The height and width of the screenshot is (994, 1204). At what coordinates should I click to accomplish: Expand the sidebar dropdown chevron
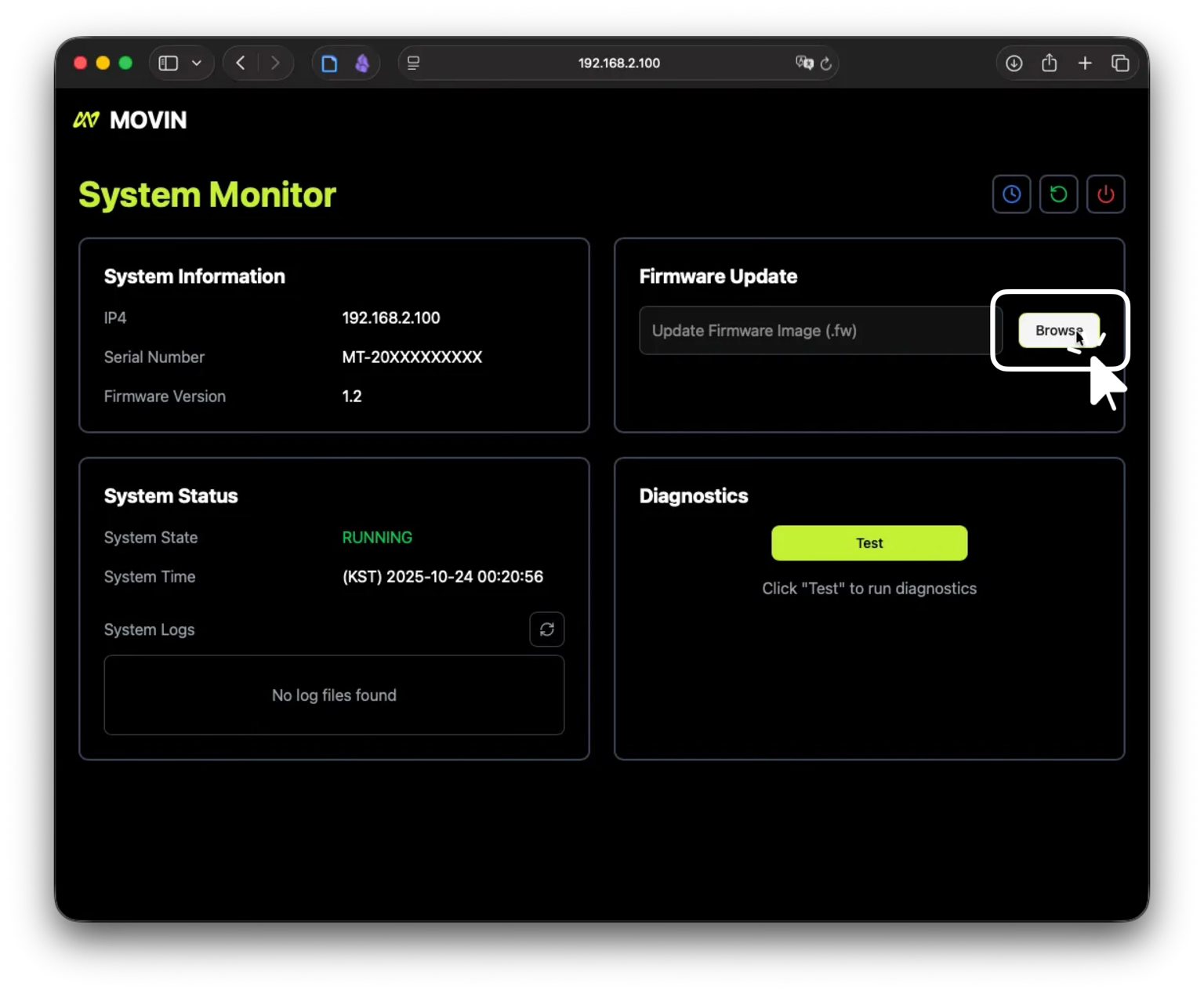(197, 63)
